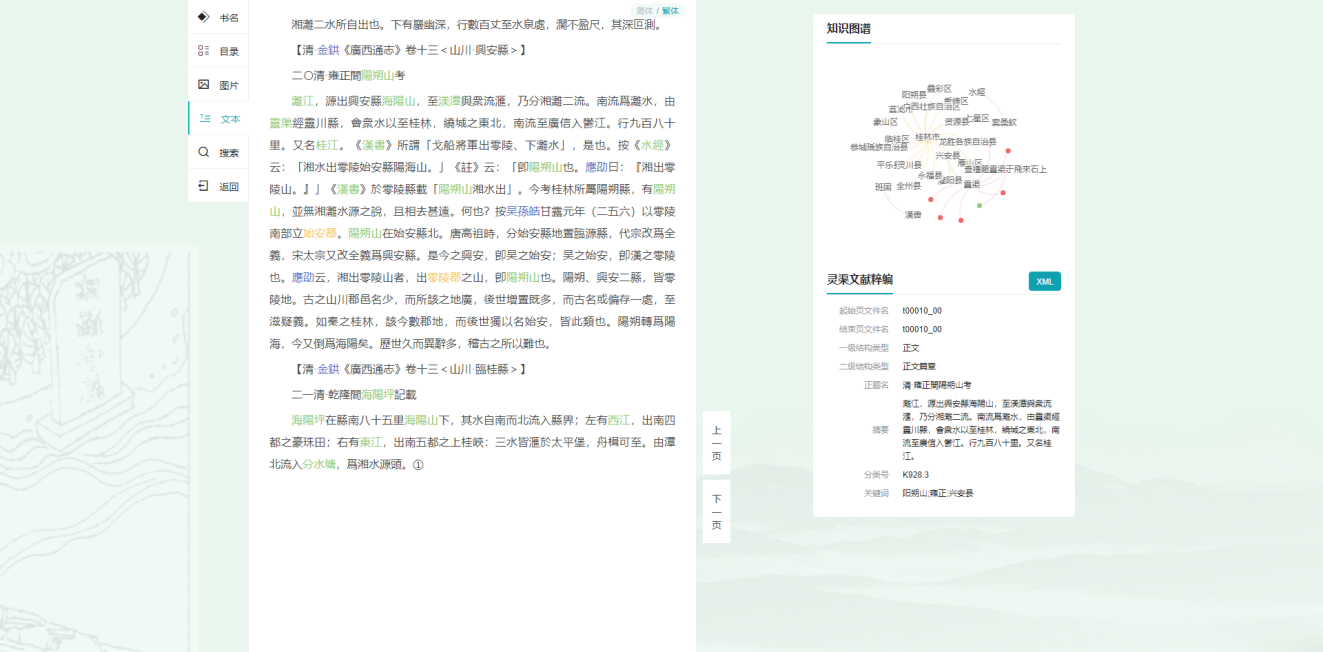This screenshot has height=652, width=1323.
Task: Switch text to 繁体 traditional Chinese
Action: (x=670, y=10)
